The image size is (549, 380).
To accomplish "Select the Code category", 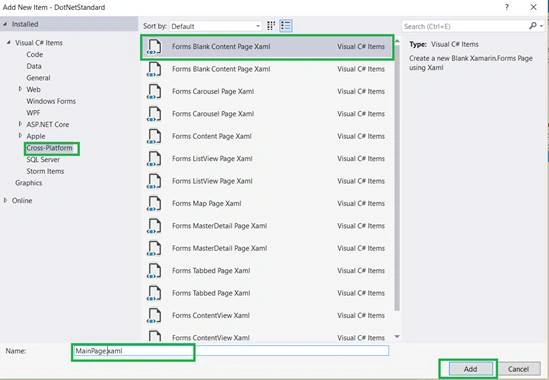I will [35, 55].
